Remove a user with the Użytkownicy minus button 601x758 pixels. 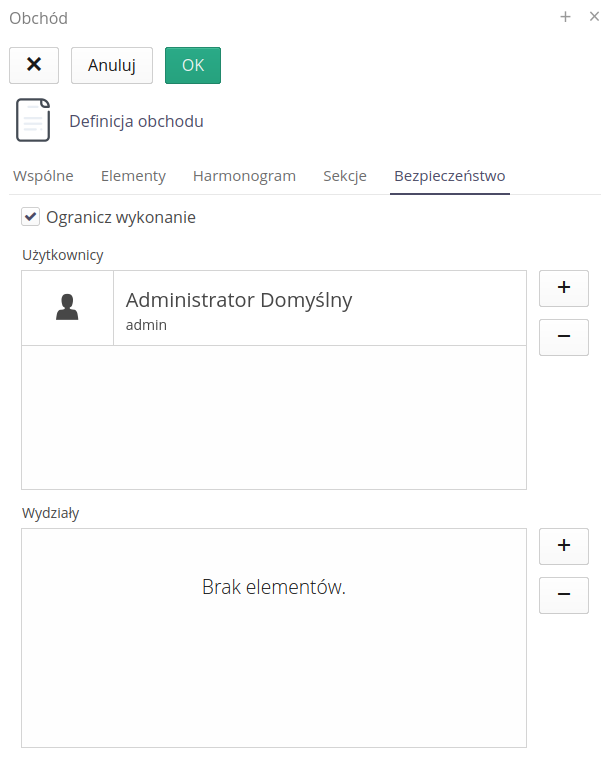[564, 337]
